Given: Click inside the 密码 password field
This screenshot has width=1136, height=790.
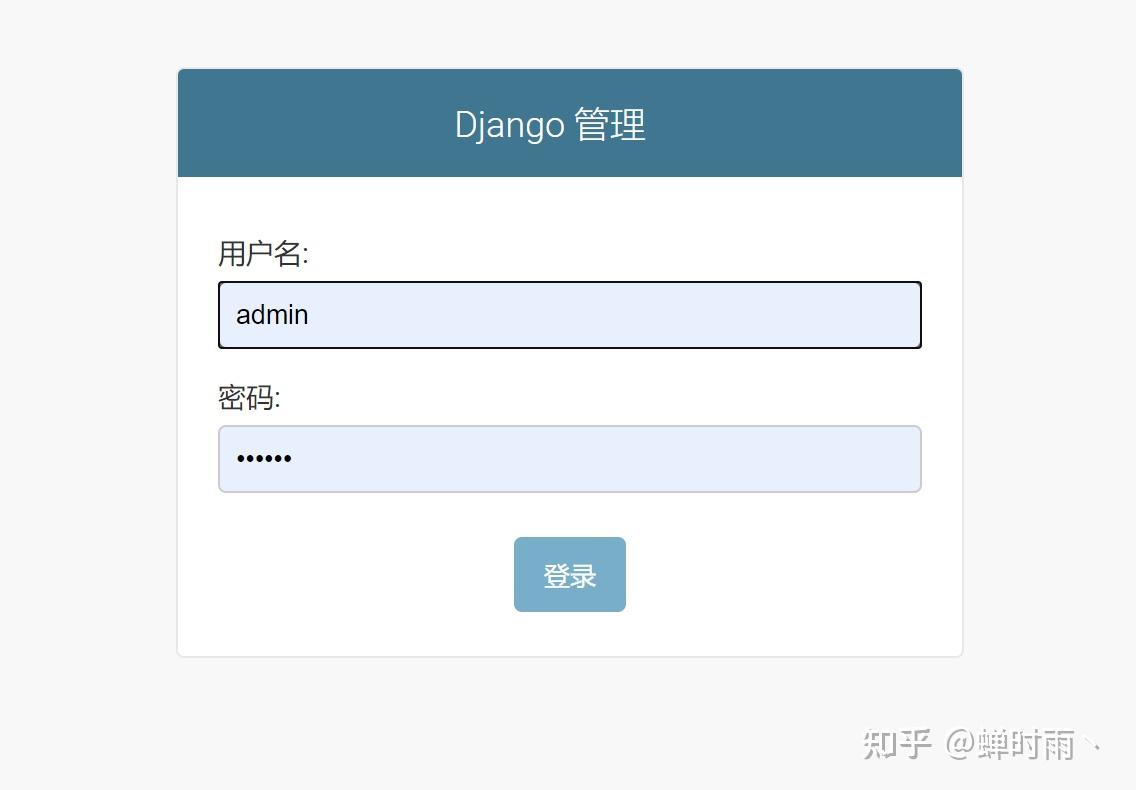Looking at the screenshot, I should click(x=569, y=458).
